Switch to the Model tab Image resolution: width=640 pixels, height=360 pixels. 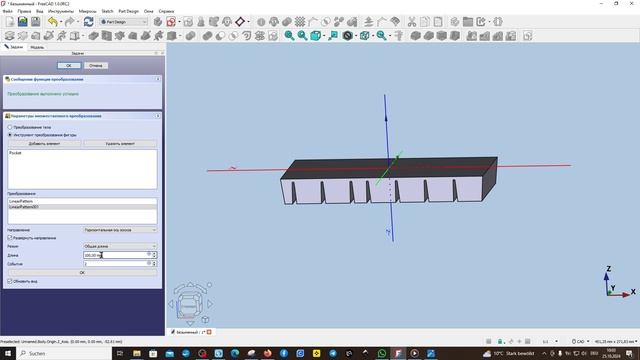tap(37, 47)
